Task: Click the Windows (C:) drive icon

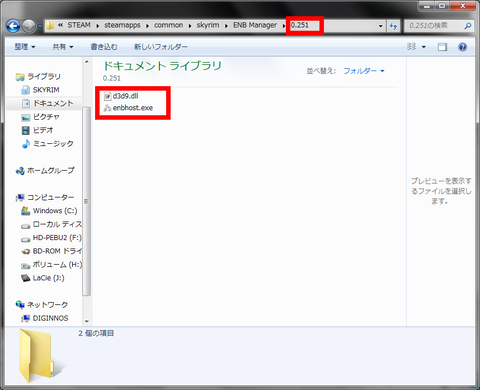Action: point(26,211)
